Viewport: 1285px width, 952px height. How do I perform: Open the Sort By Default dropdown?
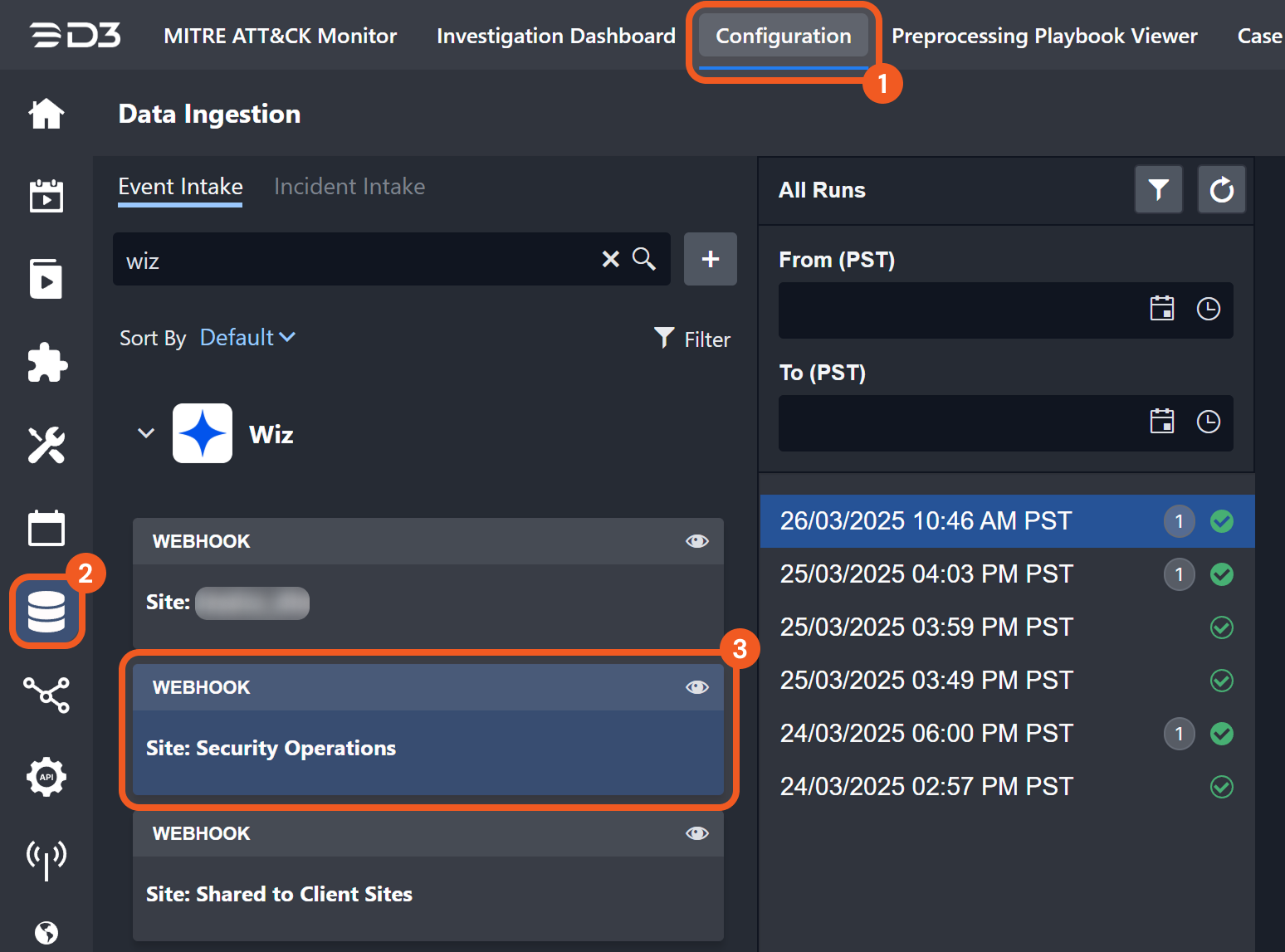click(247, 338)
